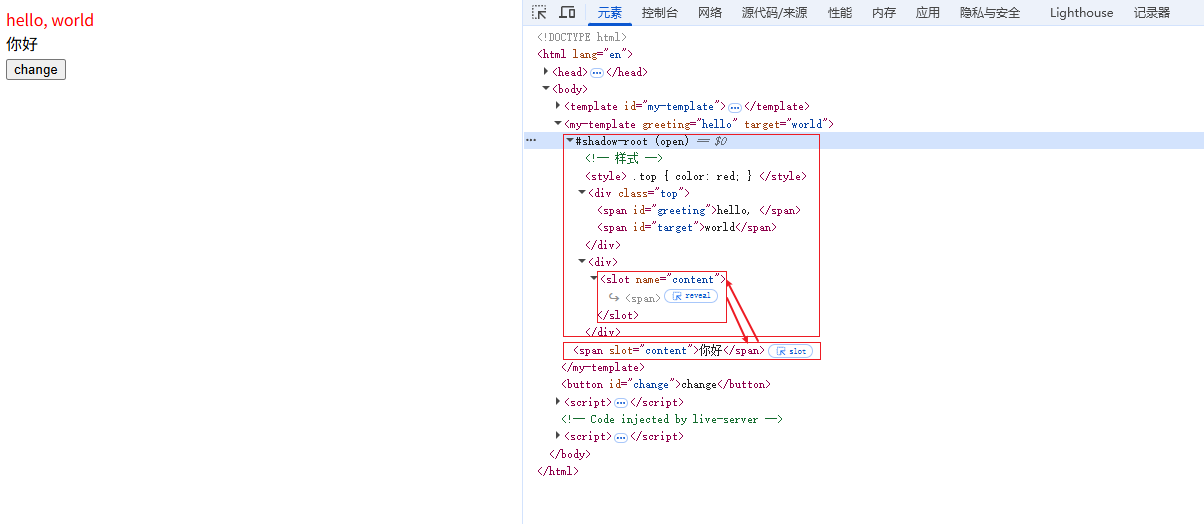
Task: Collapse the my-template greeting element
Action: tap(559, 124)
